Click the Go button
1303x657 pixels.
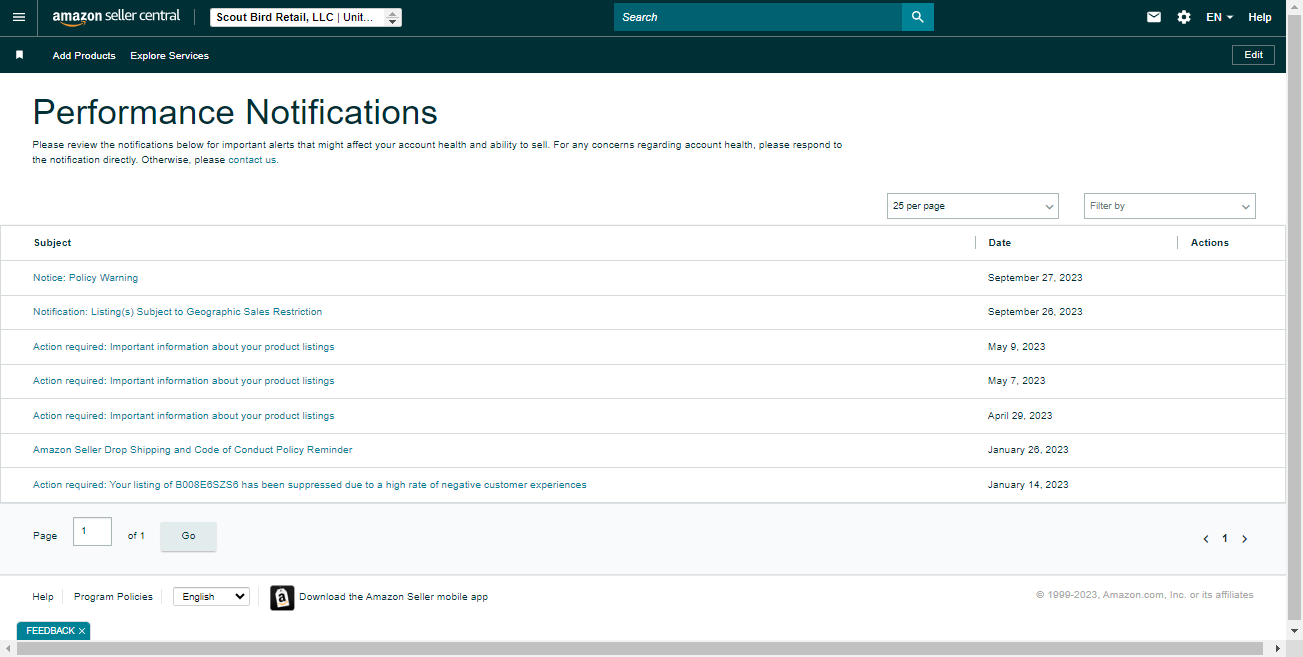pos(188,536)
